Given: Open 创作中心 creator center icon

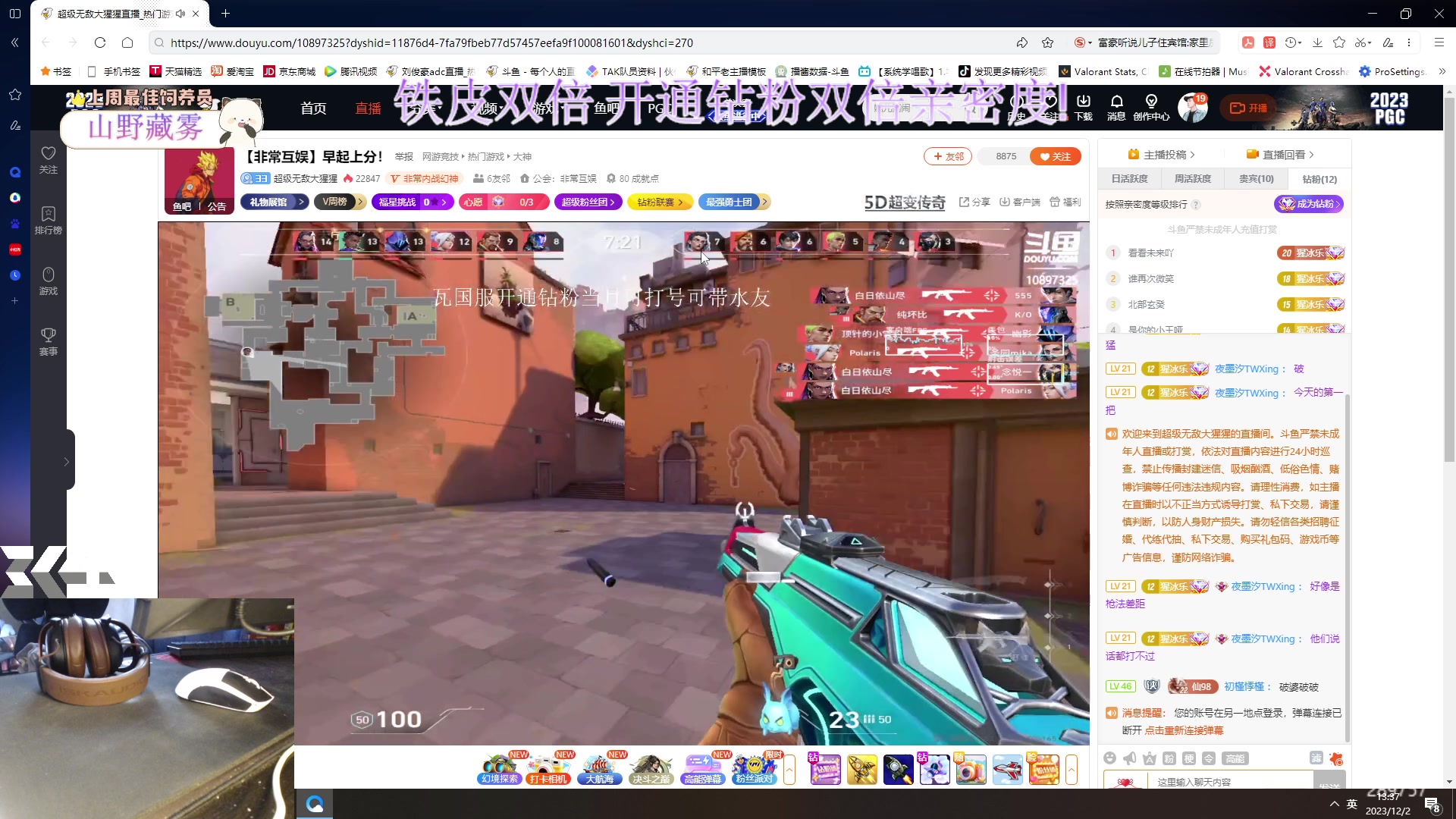Looking at the screenshot, I should (x=1151, y=107).
